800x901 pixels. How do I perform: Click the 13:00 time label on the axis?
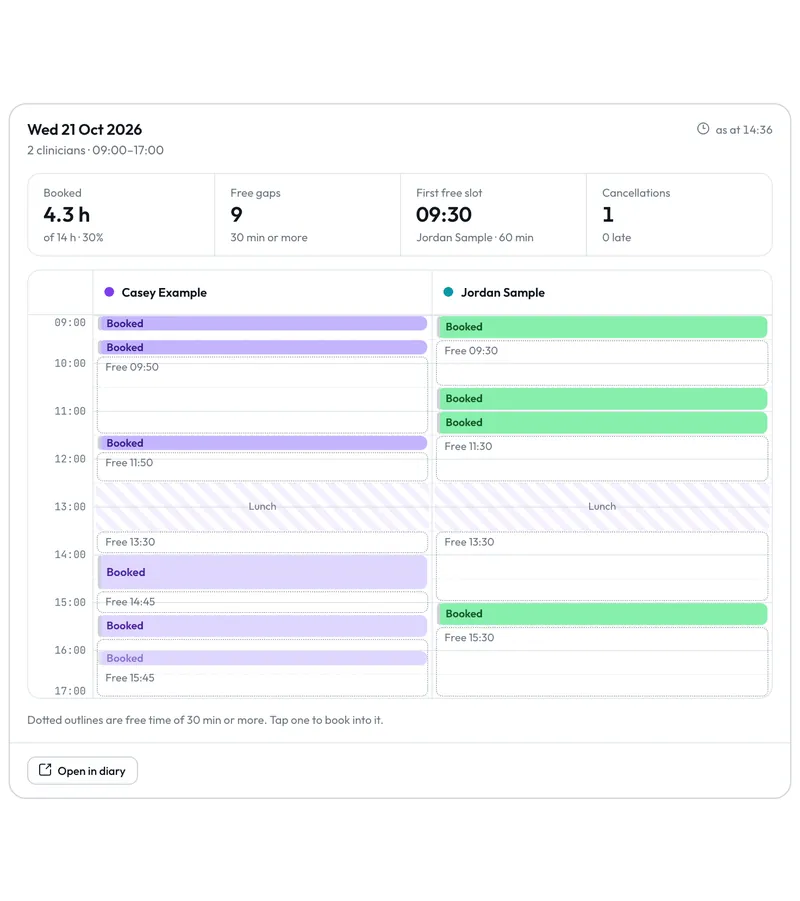point(70,507)
